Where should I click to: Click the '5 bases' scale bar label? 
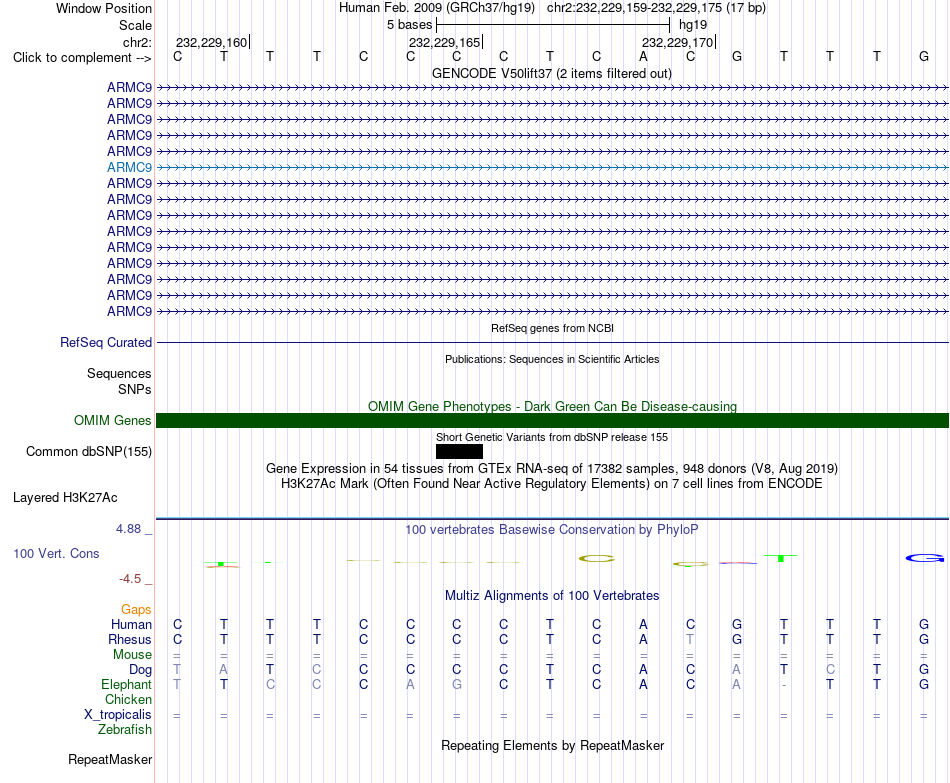[410, 25]
